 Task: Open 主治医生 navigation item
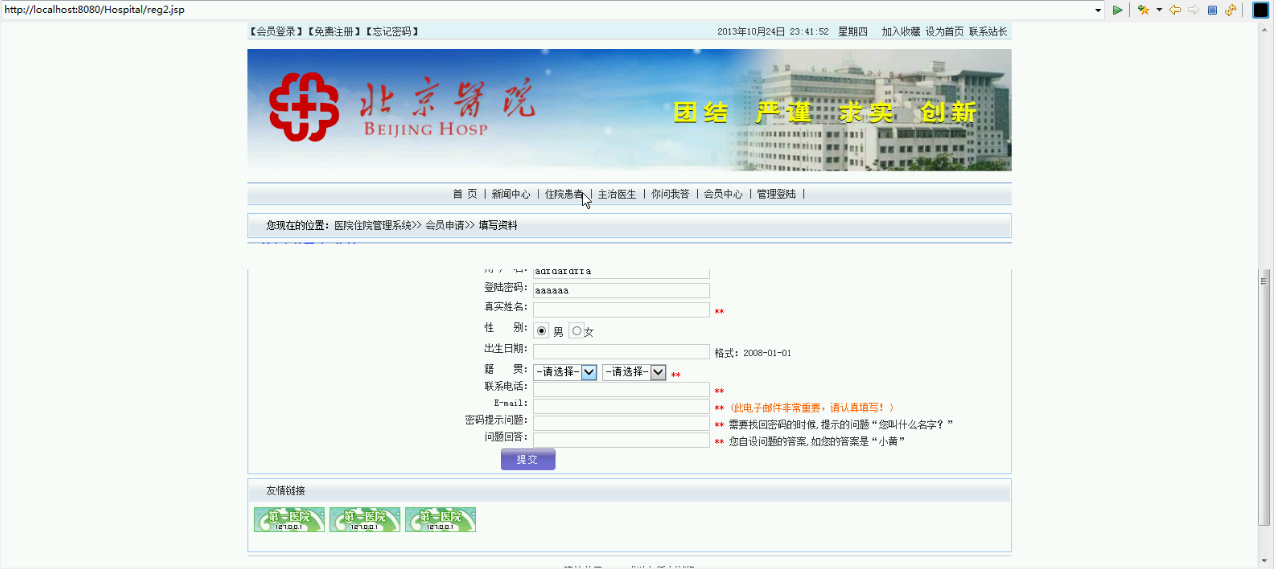point(617,194)
